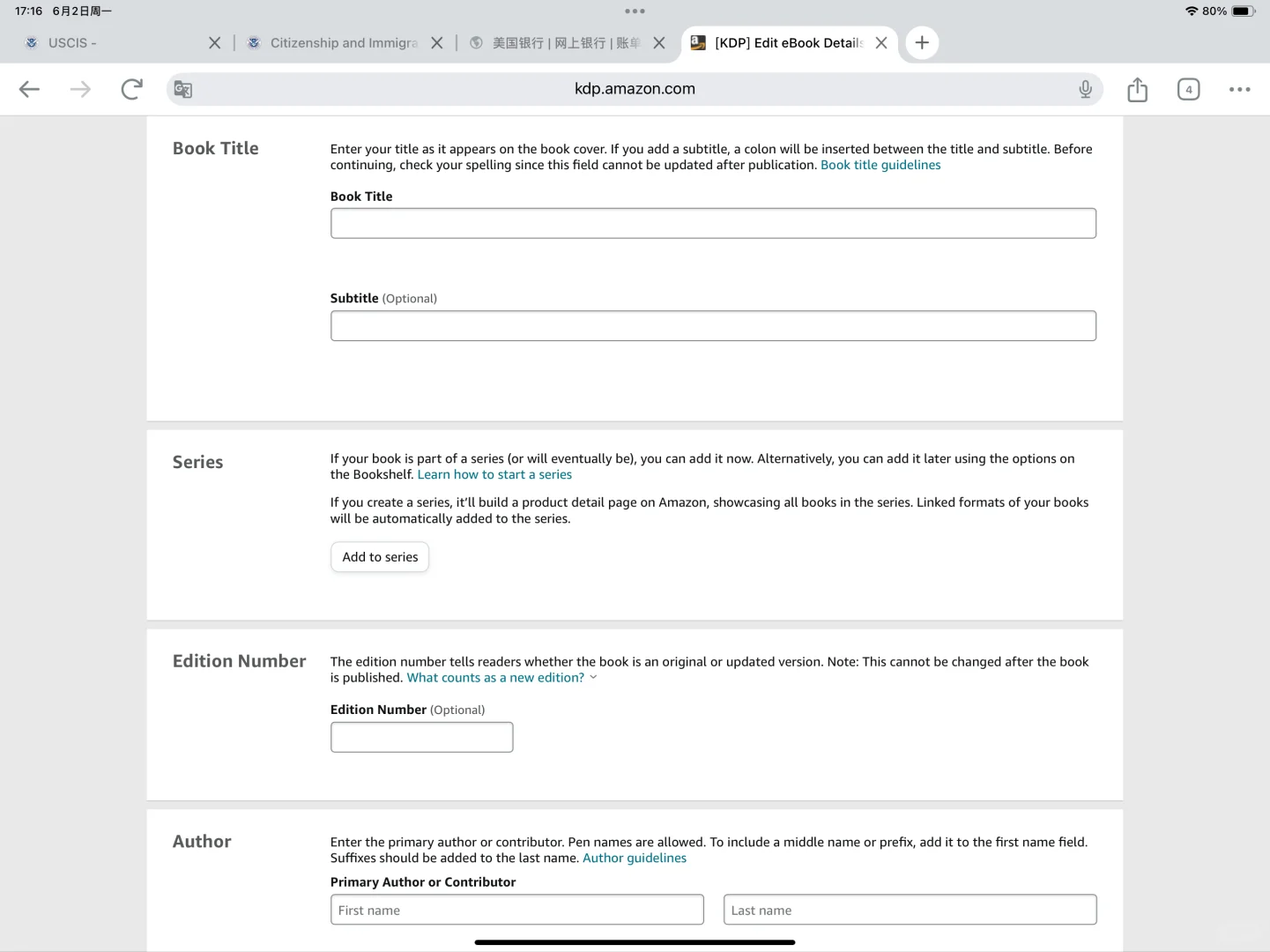Open Learn how to start a series

point(494,474)
